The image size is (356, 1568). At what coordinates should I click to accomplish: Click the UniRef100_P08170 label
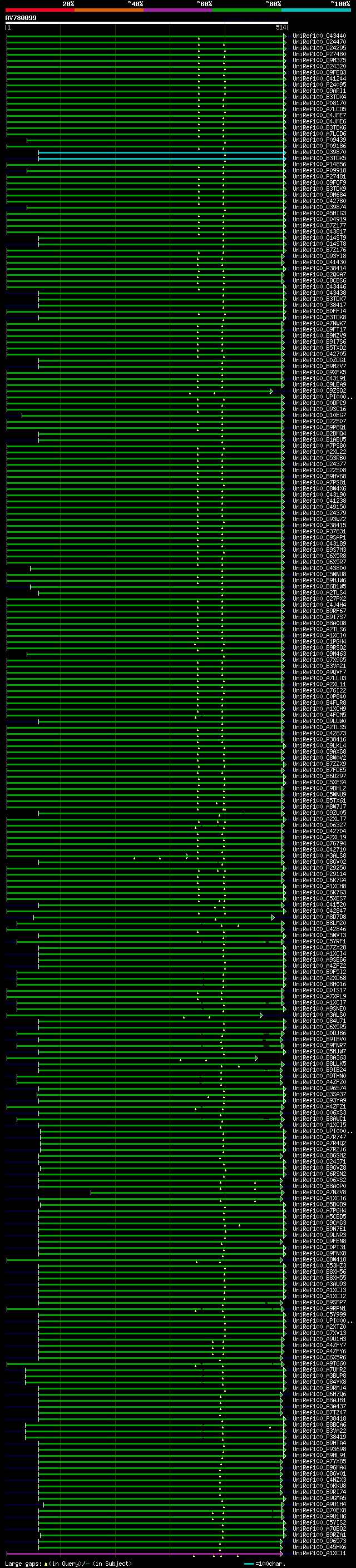319,103
